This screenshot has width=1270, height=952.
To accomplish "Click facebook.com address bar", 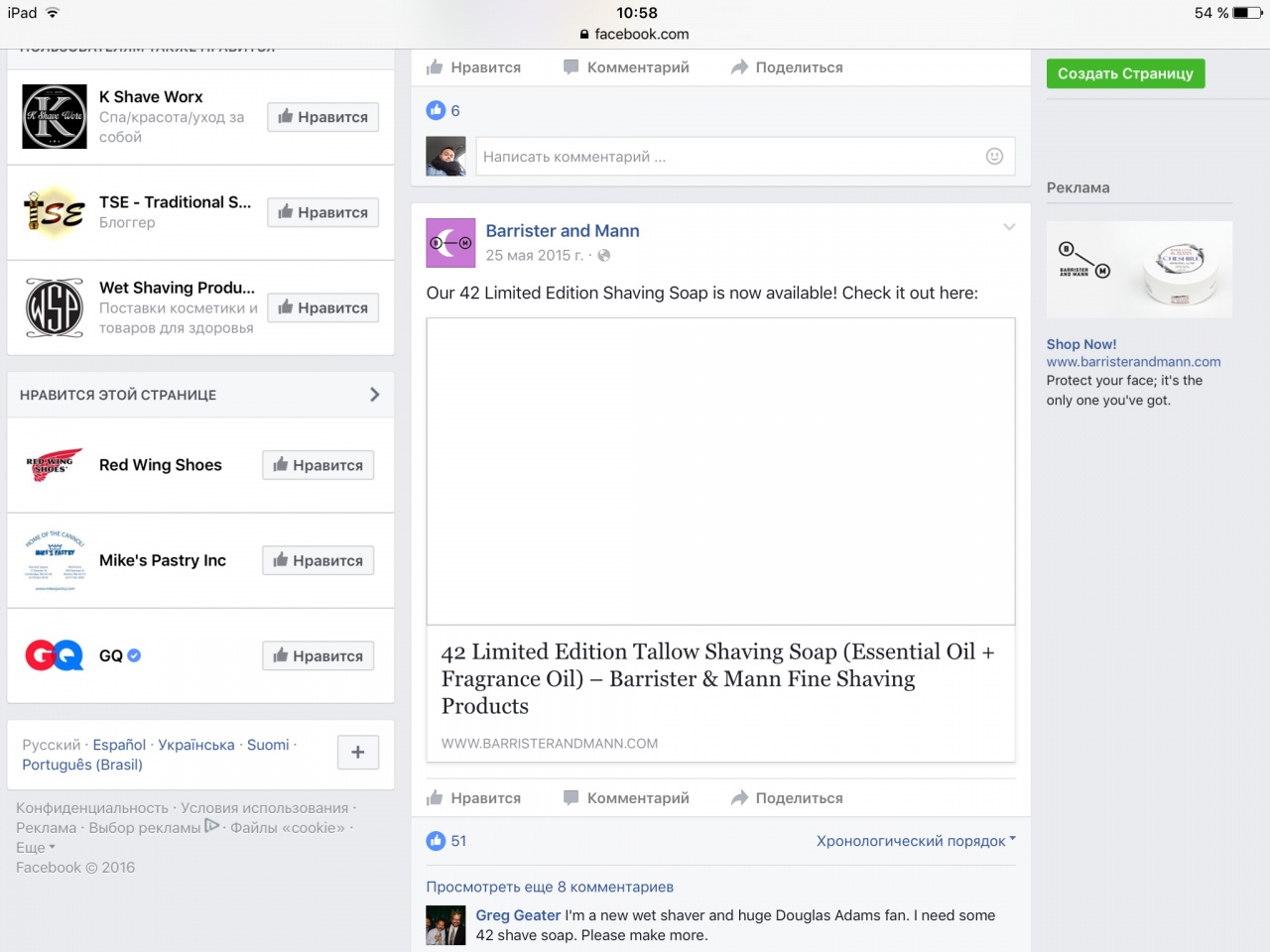I will (635, 34).
